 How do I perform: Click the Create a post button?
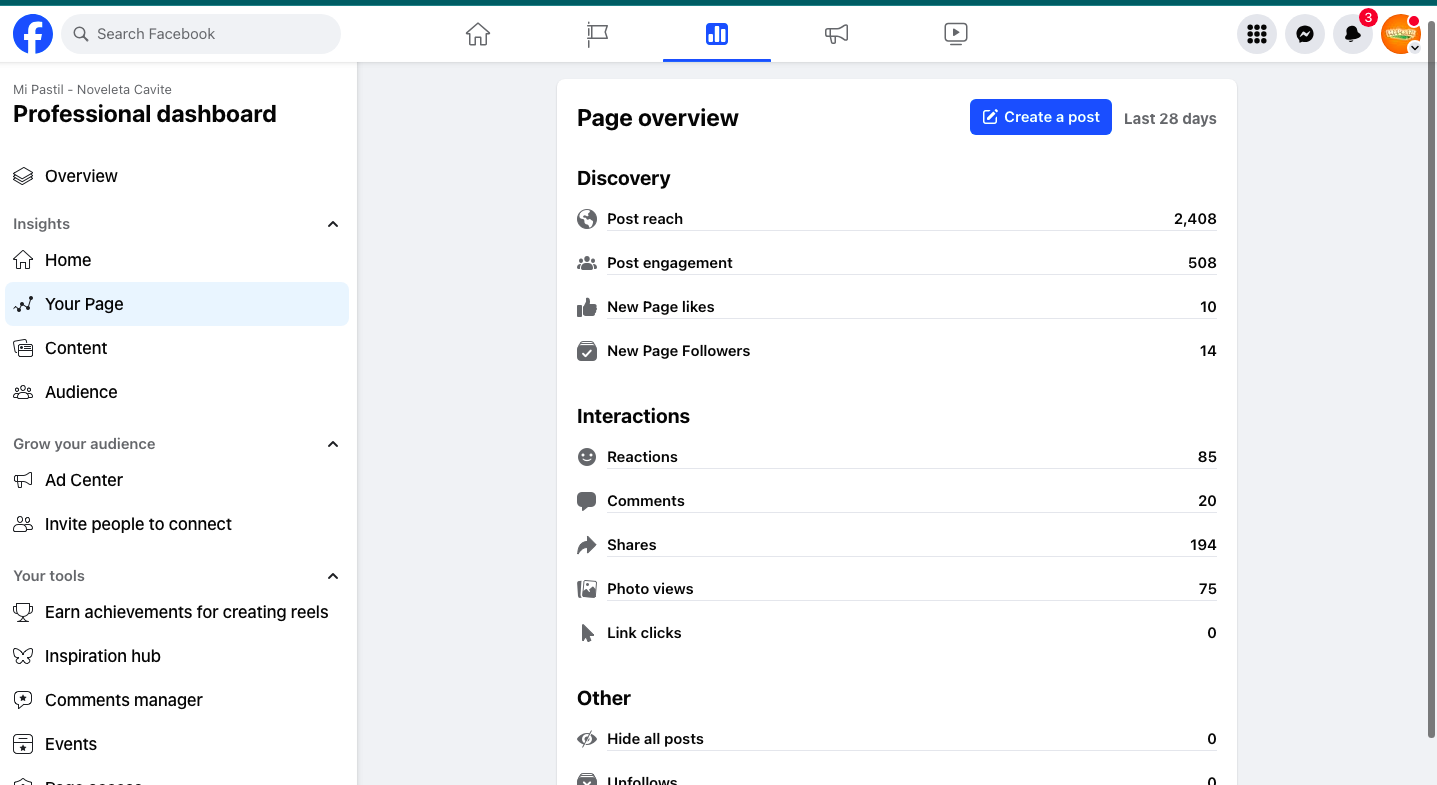point(1040,117)
